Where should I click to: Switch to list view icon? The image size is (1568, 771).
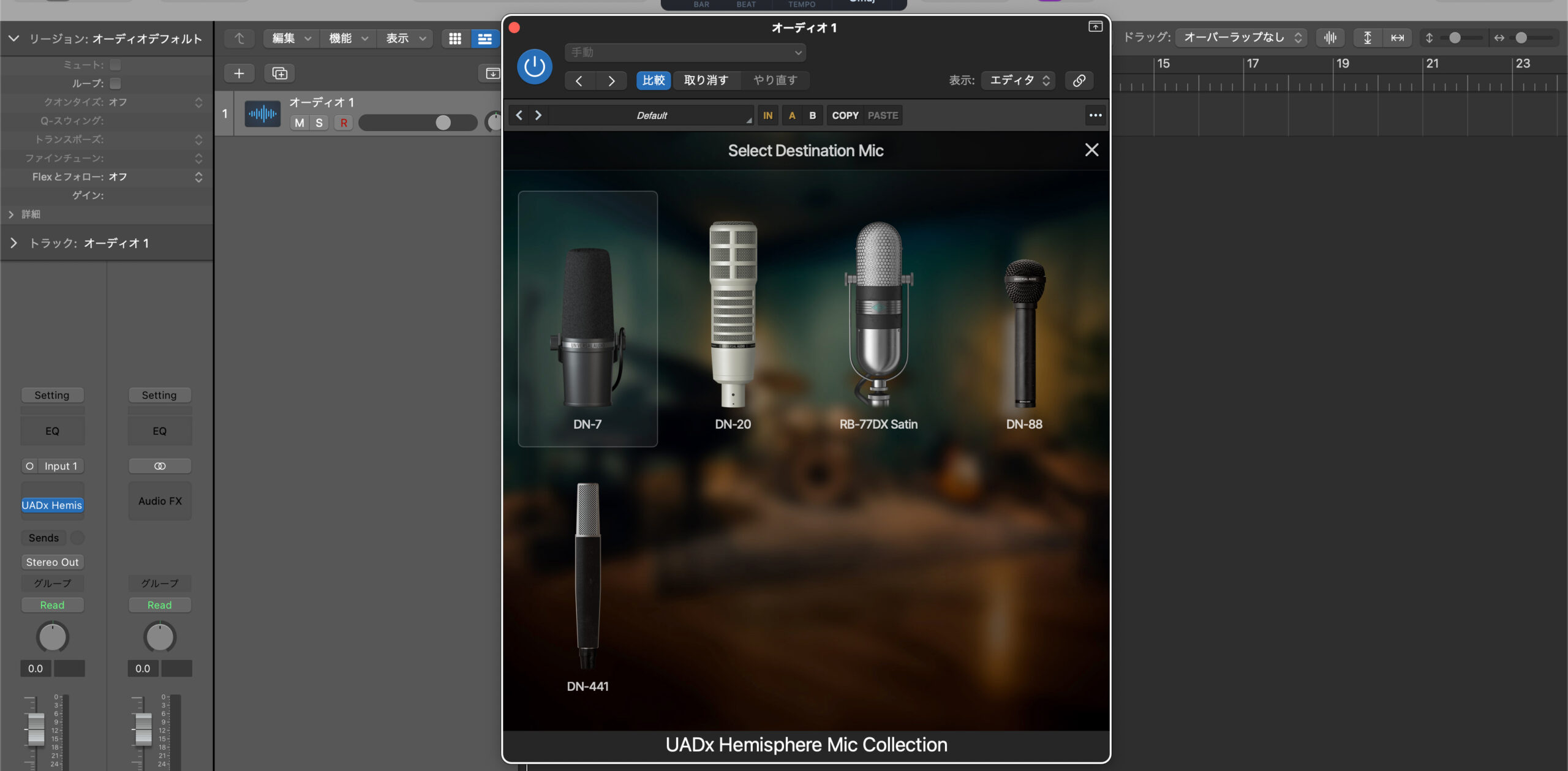pos(484,39)
